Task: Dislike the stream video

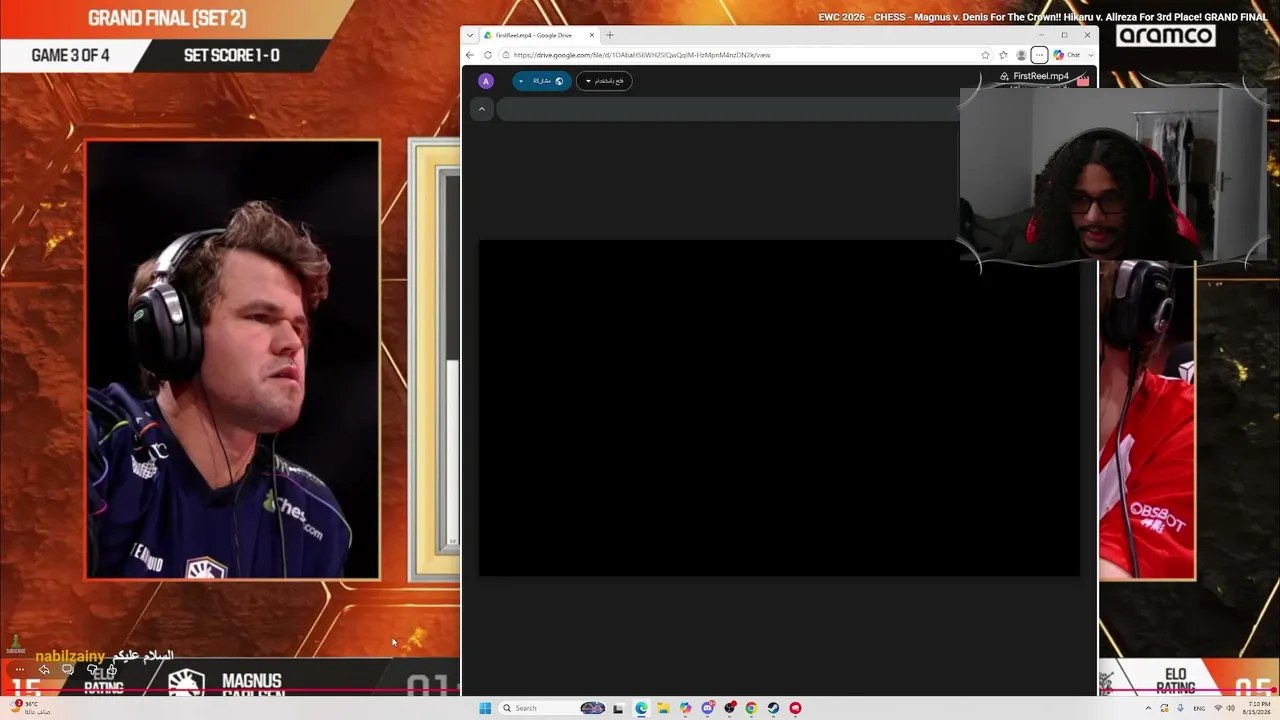Action: (x=92, y=670)
